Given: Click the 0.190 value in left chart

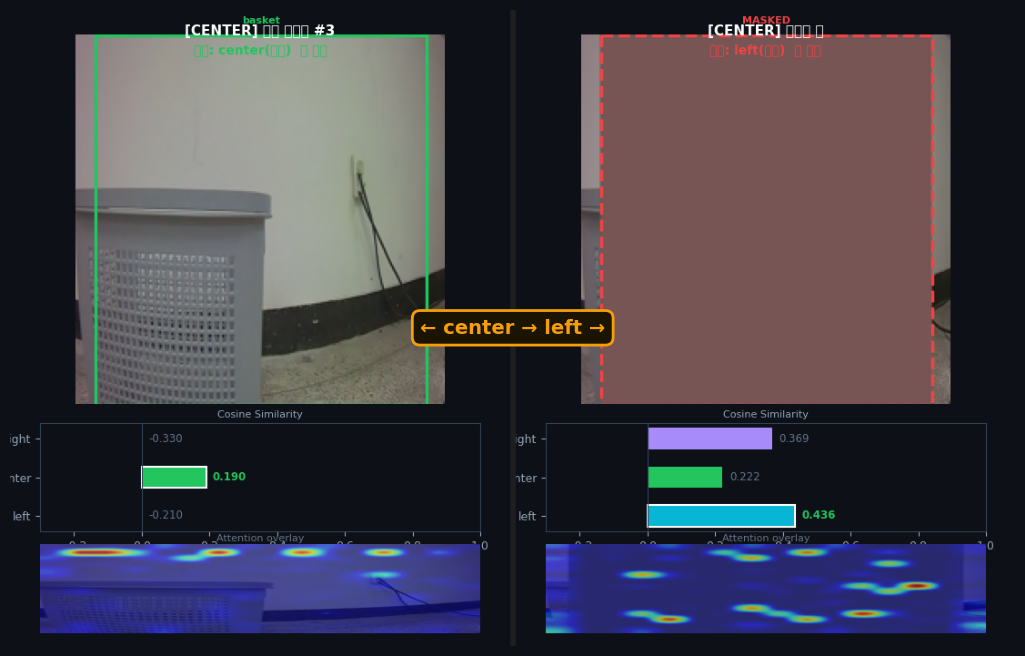Looking at the screenshot, I should pos(229,477).
